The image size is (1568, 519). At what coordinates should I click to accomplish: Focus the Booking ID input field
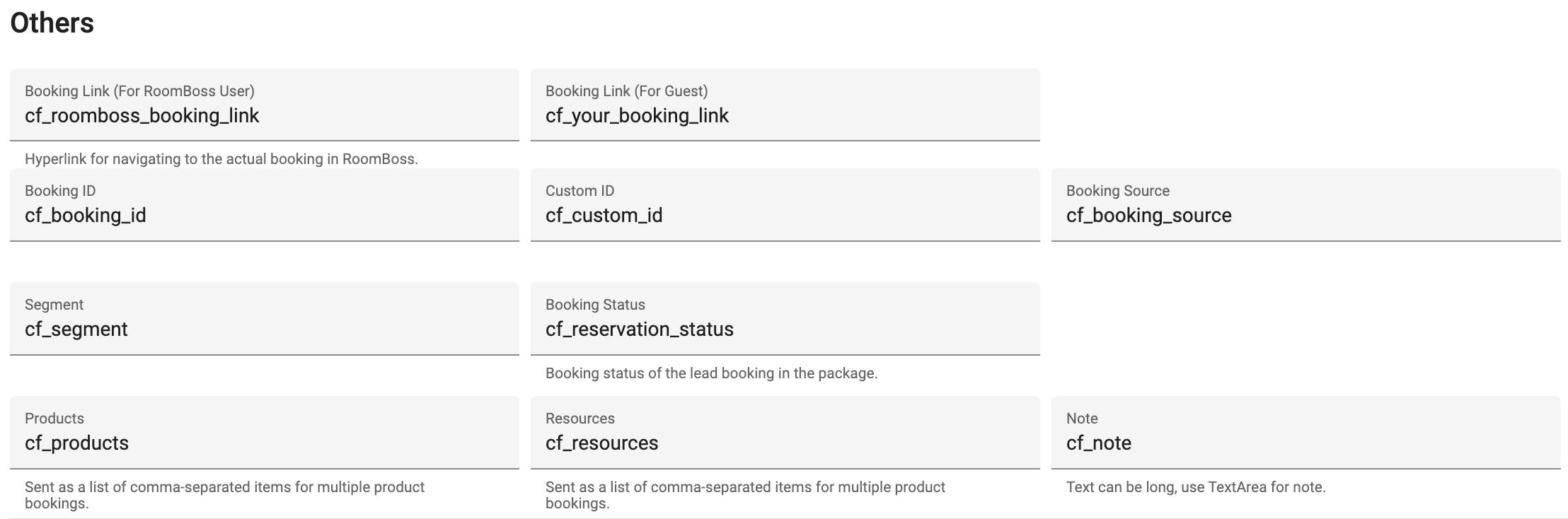(x=265, y=205)
